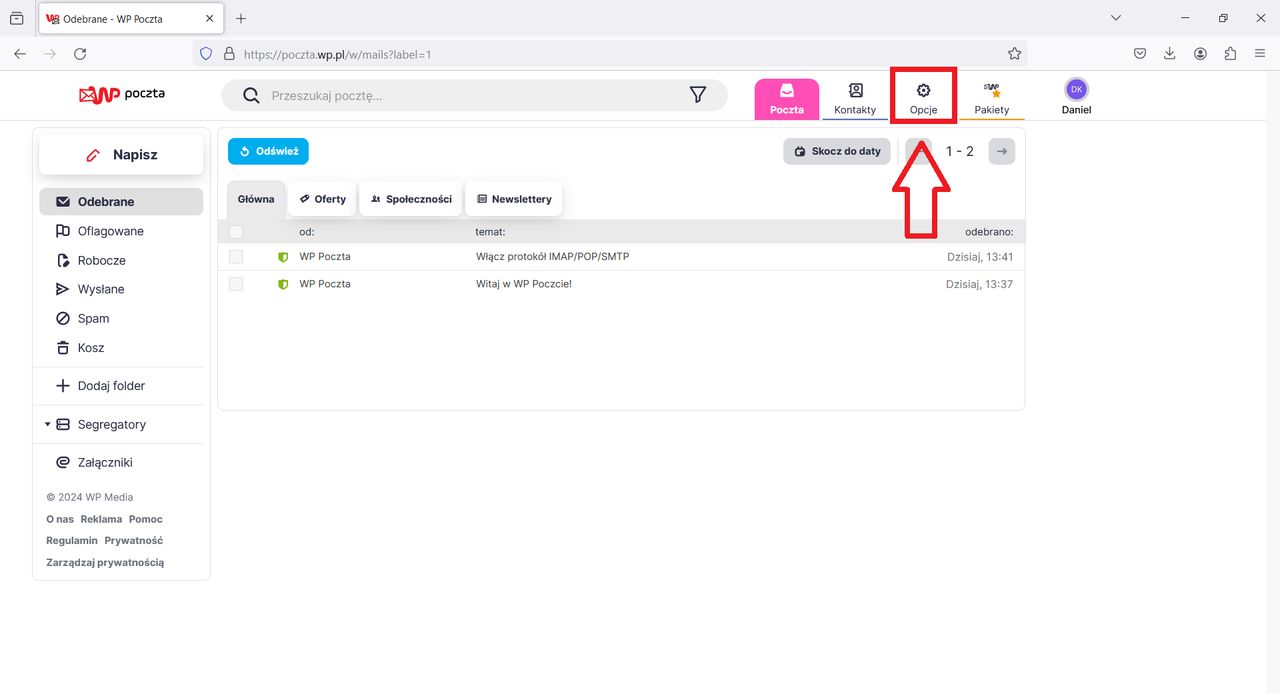Open Opcje settings gear
Screen dimensions: 1280x694
coord(923,97)
